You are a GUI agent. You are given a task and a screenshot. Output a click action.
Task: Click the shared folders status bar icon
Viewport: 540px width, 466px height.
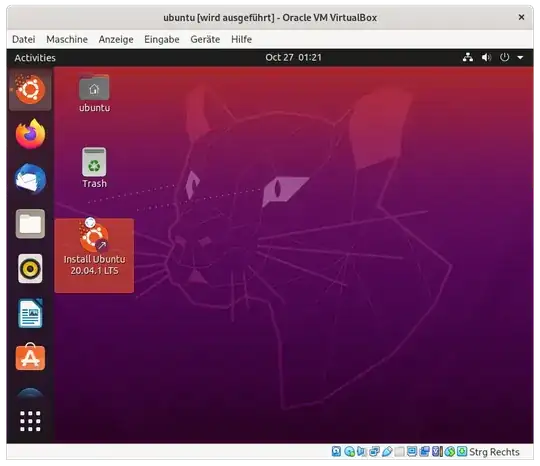pyautogui.click(x=399, y=452)
